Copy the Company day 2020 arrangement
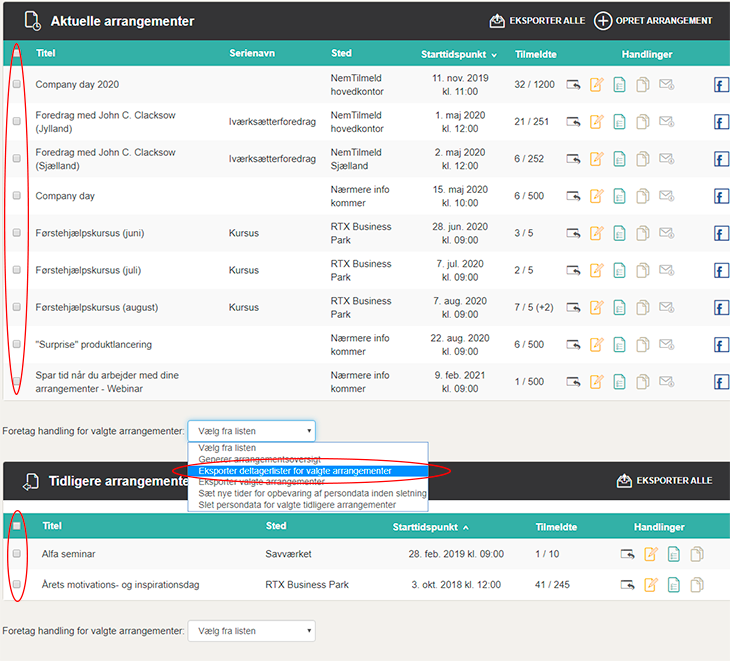The image size is (730, 661). pyautogui.click(x=642, y=85)
